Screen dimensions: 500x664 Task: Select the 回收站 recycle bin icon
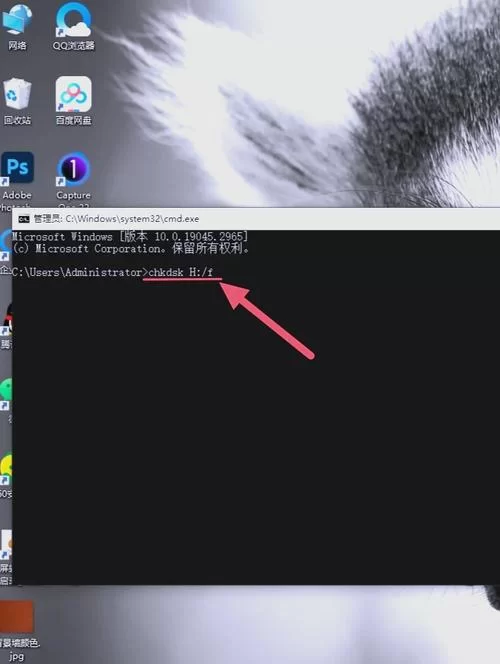pyautogui.click(x=17, y=94)
